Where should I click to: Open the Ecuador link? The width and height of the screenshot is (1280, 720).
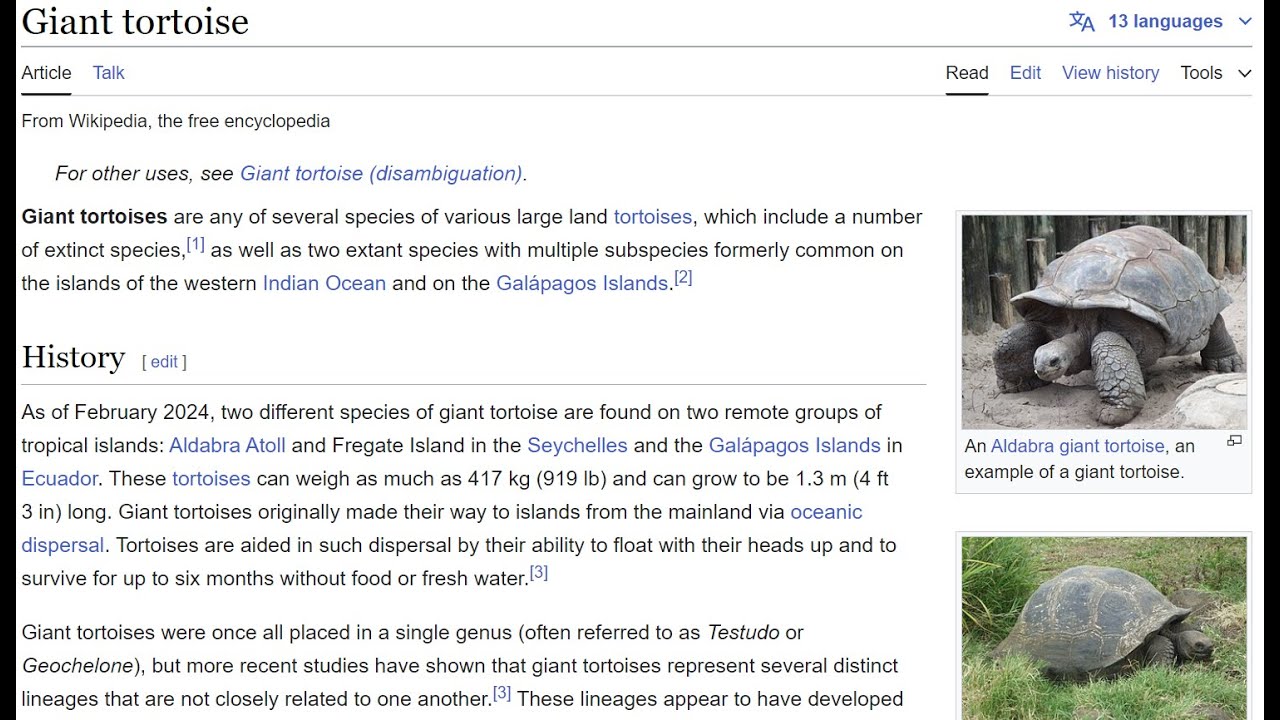click(x=60, y=479)
